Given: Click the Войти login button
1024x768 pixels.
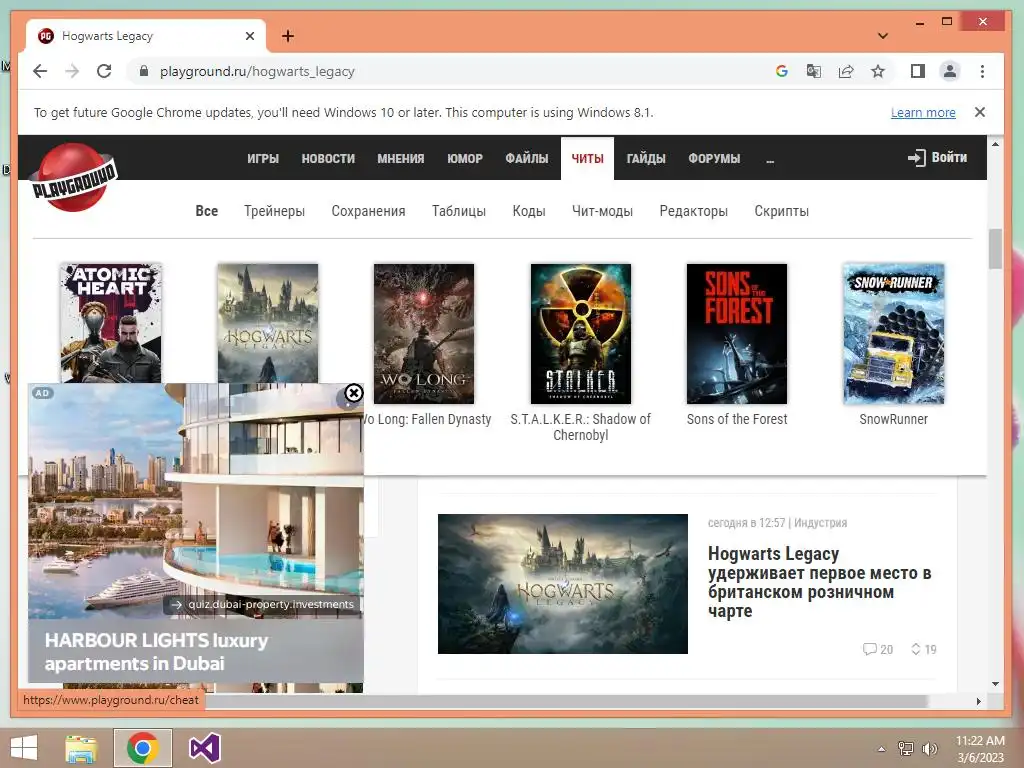Looking at the screenshot, I should (937, 157).
